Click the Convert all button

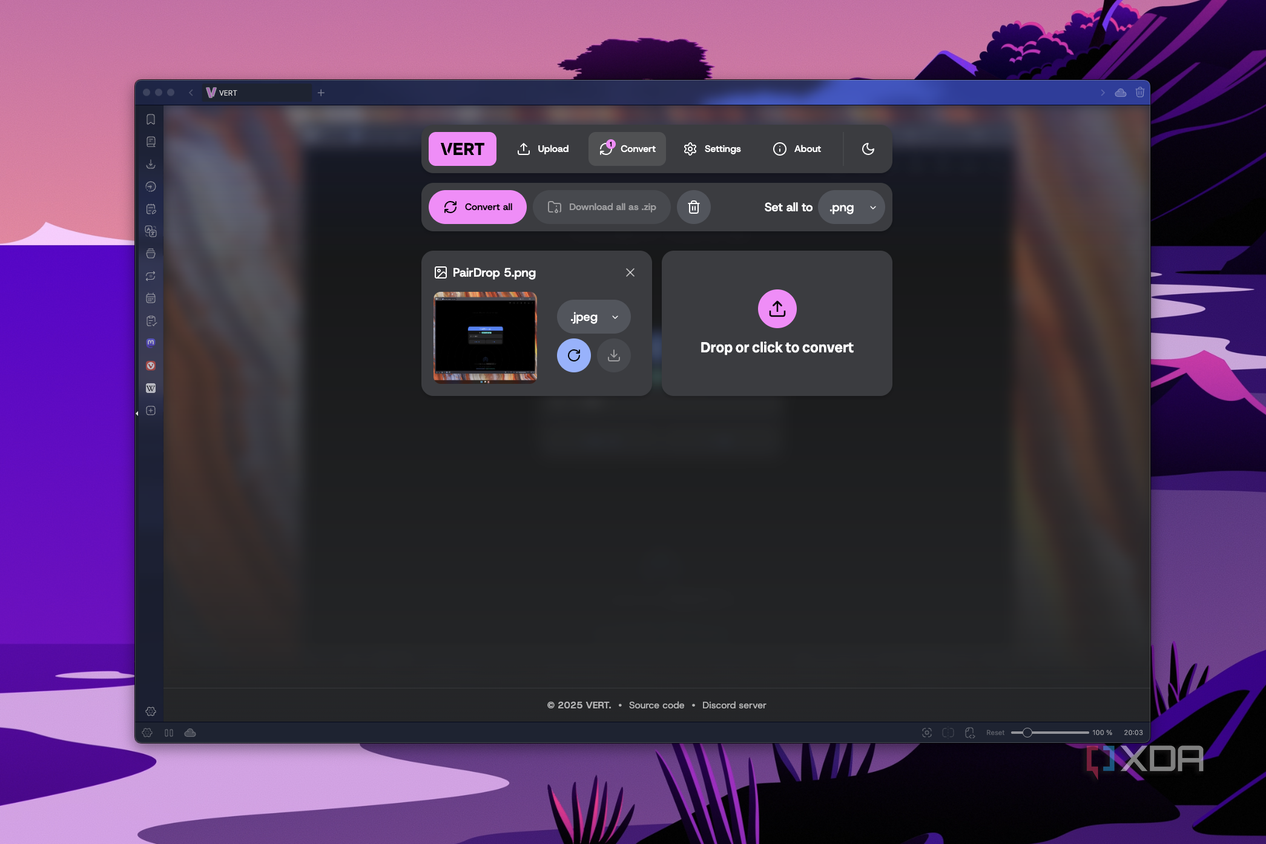(478, 207)
